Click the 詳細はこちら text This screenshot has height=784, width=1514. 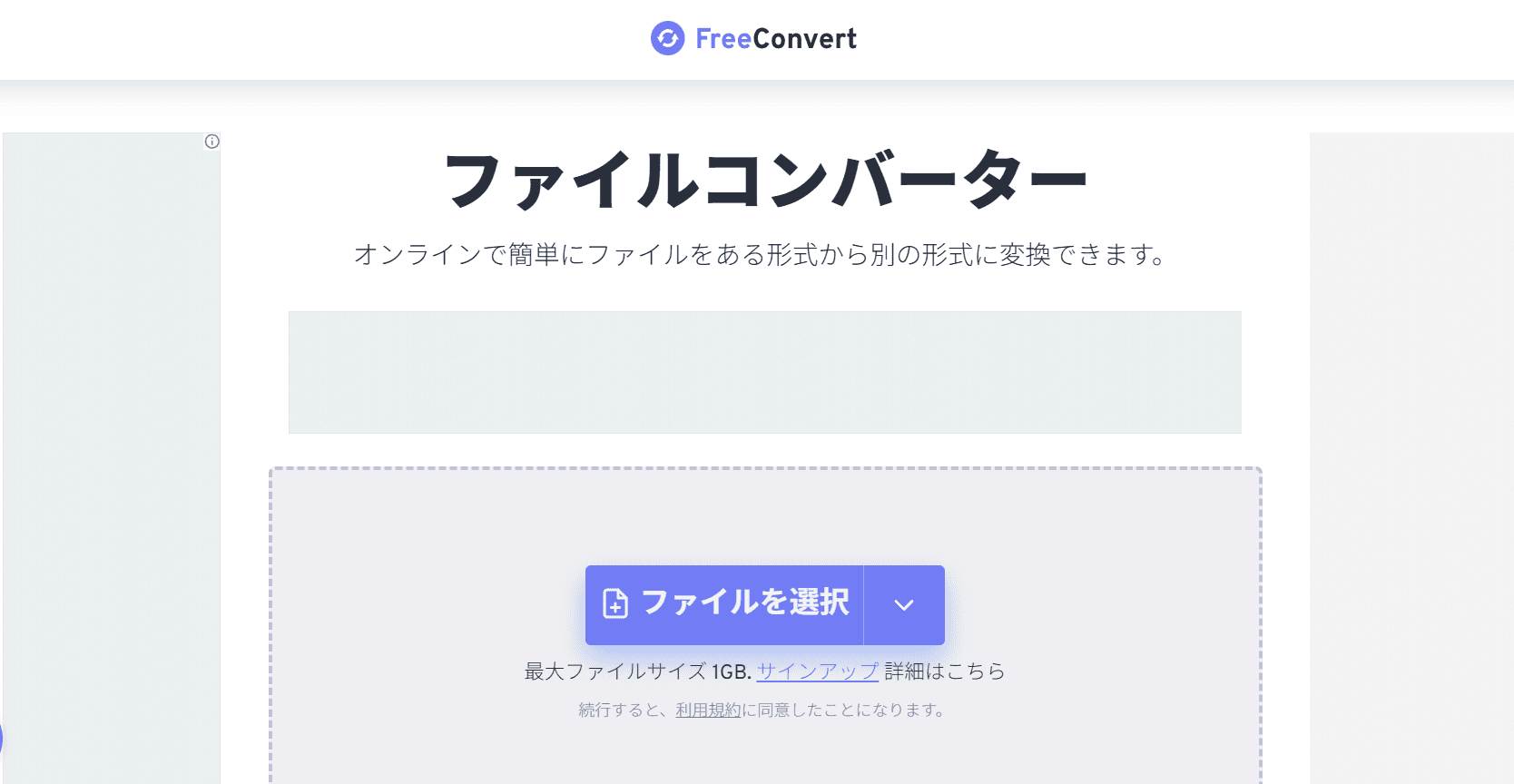(x=944, y=671)
